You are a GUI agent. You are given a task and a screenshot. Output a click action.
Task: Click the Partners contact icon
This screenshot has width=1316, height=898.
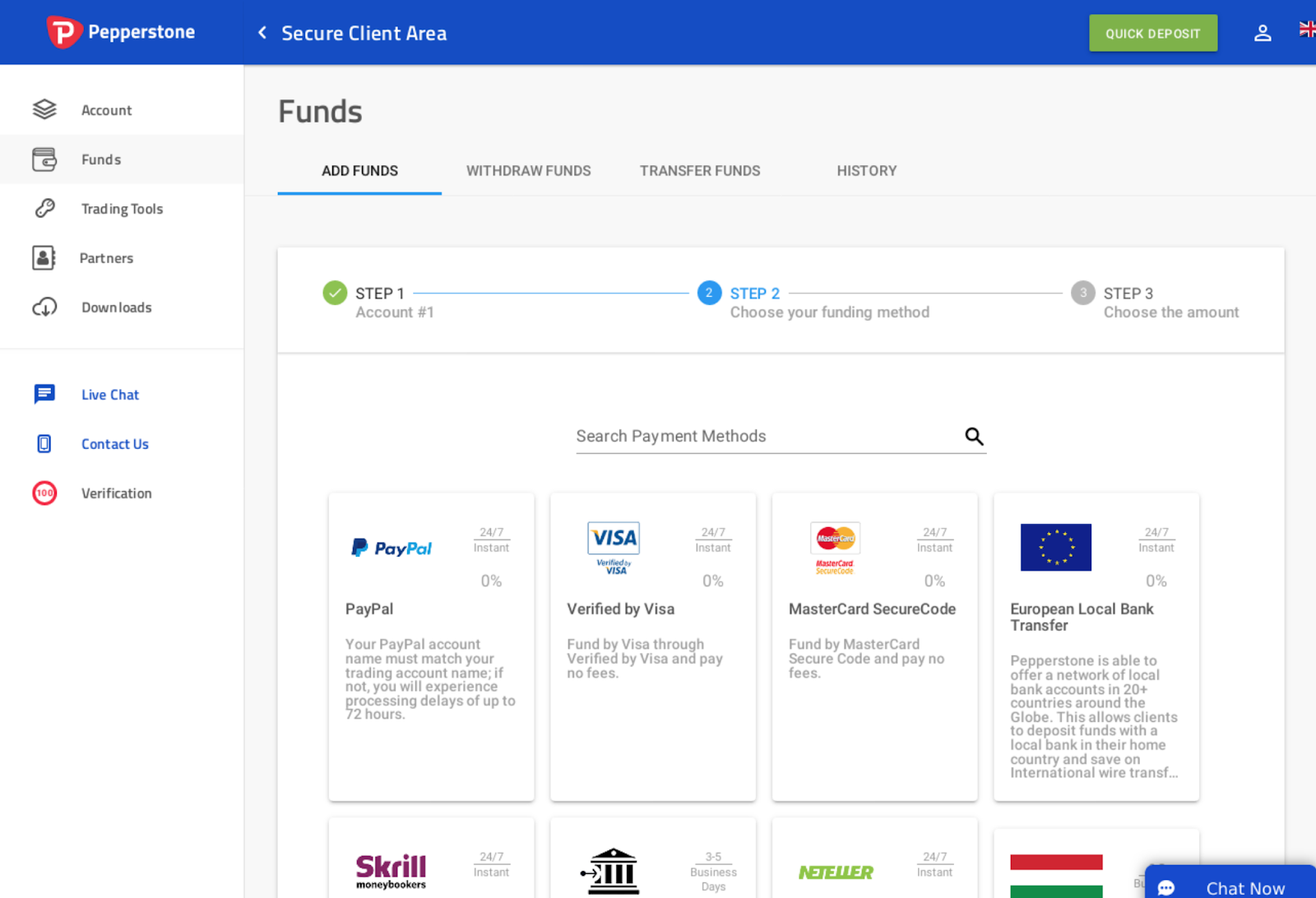(44, 257)
